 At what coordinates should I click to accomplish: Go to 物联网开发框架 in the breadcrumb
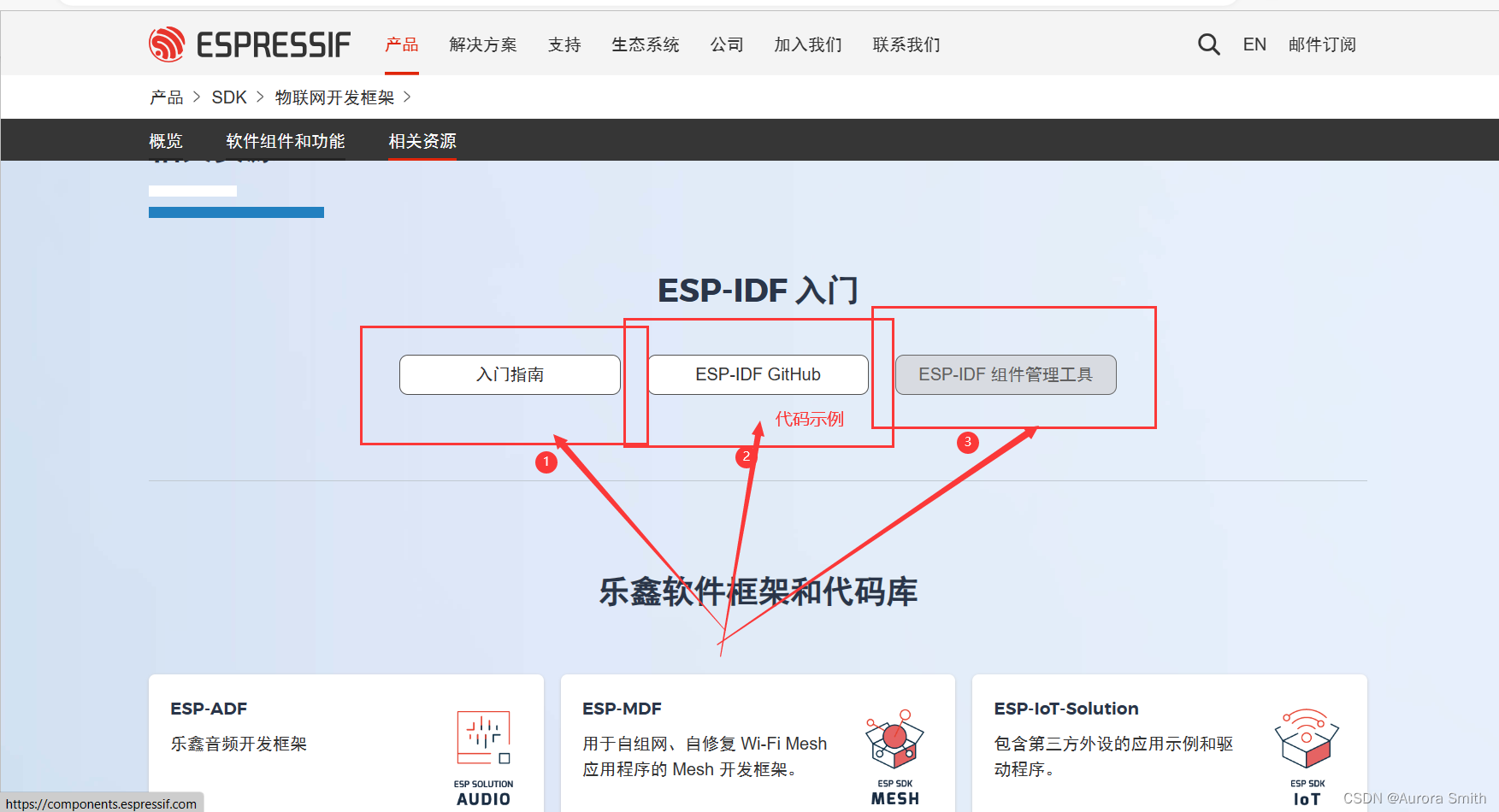click(334, 97)
